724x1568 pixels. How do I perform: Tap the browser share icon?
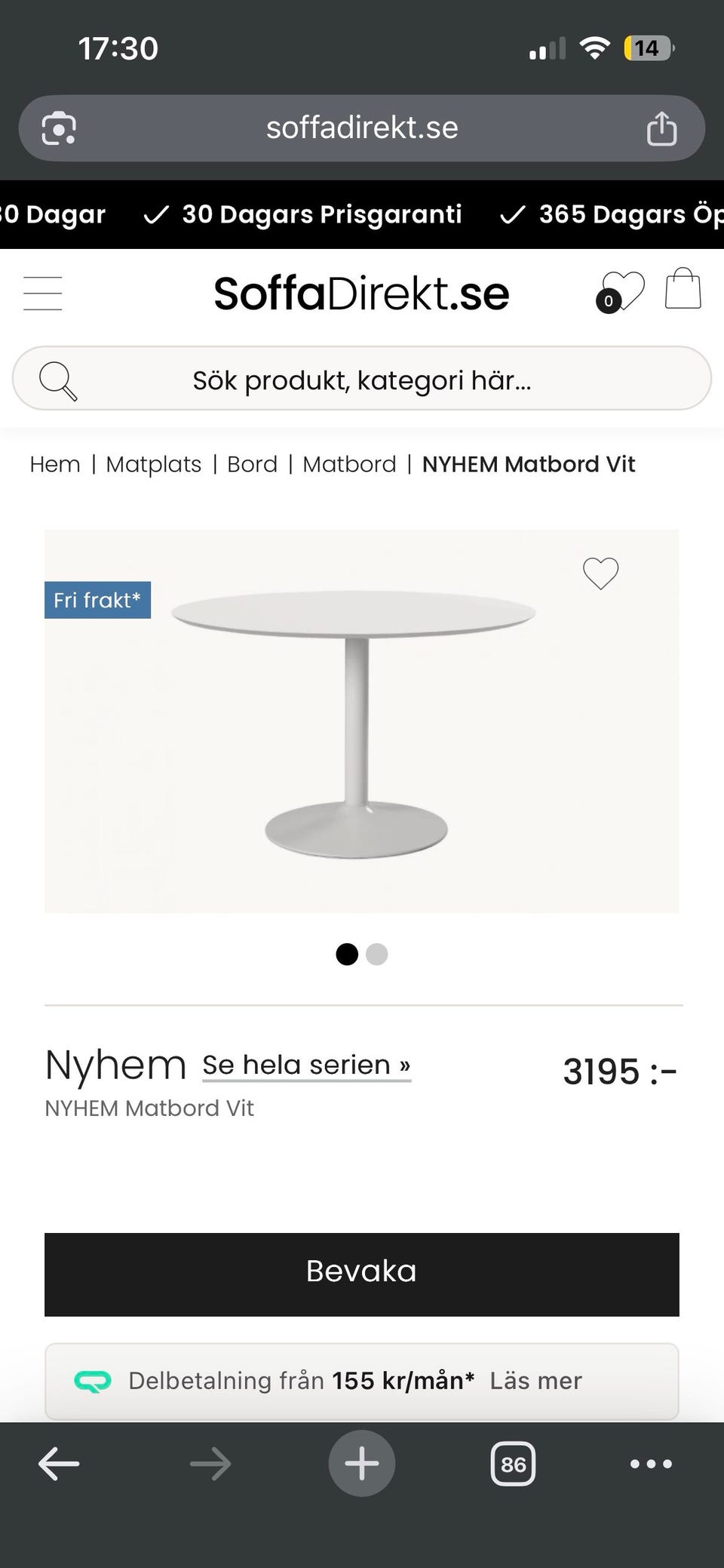(661, 128)
